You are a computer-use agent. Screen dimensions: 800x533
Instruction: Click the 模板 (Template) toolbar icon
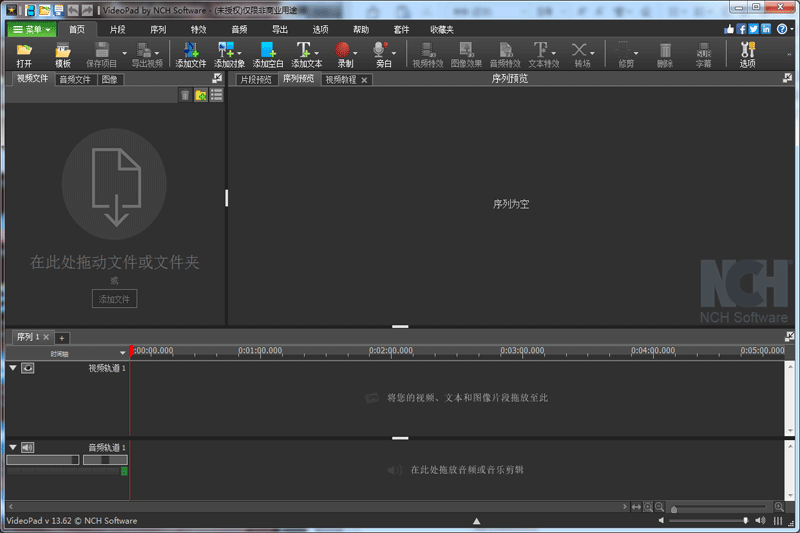[x=62, y=51]
